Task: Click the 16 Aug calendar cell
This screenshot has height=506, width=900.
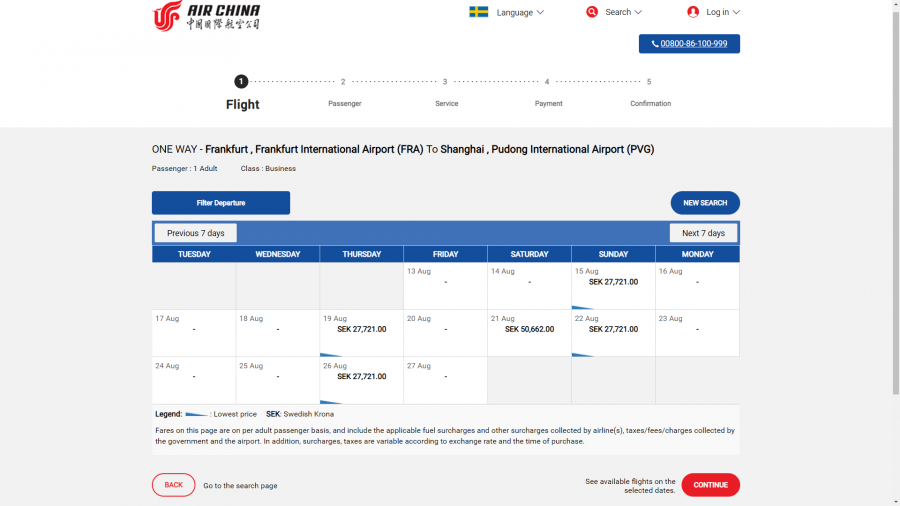Action: 697,286
